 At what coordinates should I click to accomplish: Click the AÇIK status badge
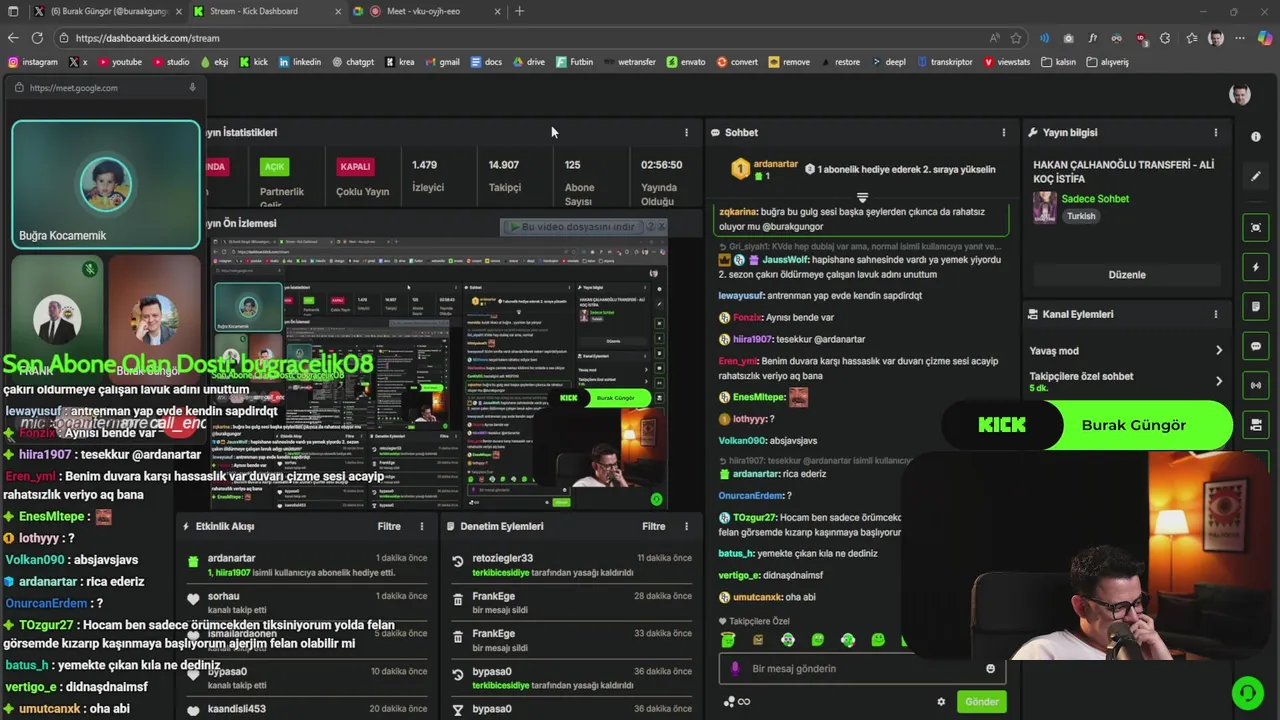[274, 167]
